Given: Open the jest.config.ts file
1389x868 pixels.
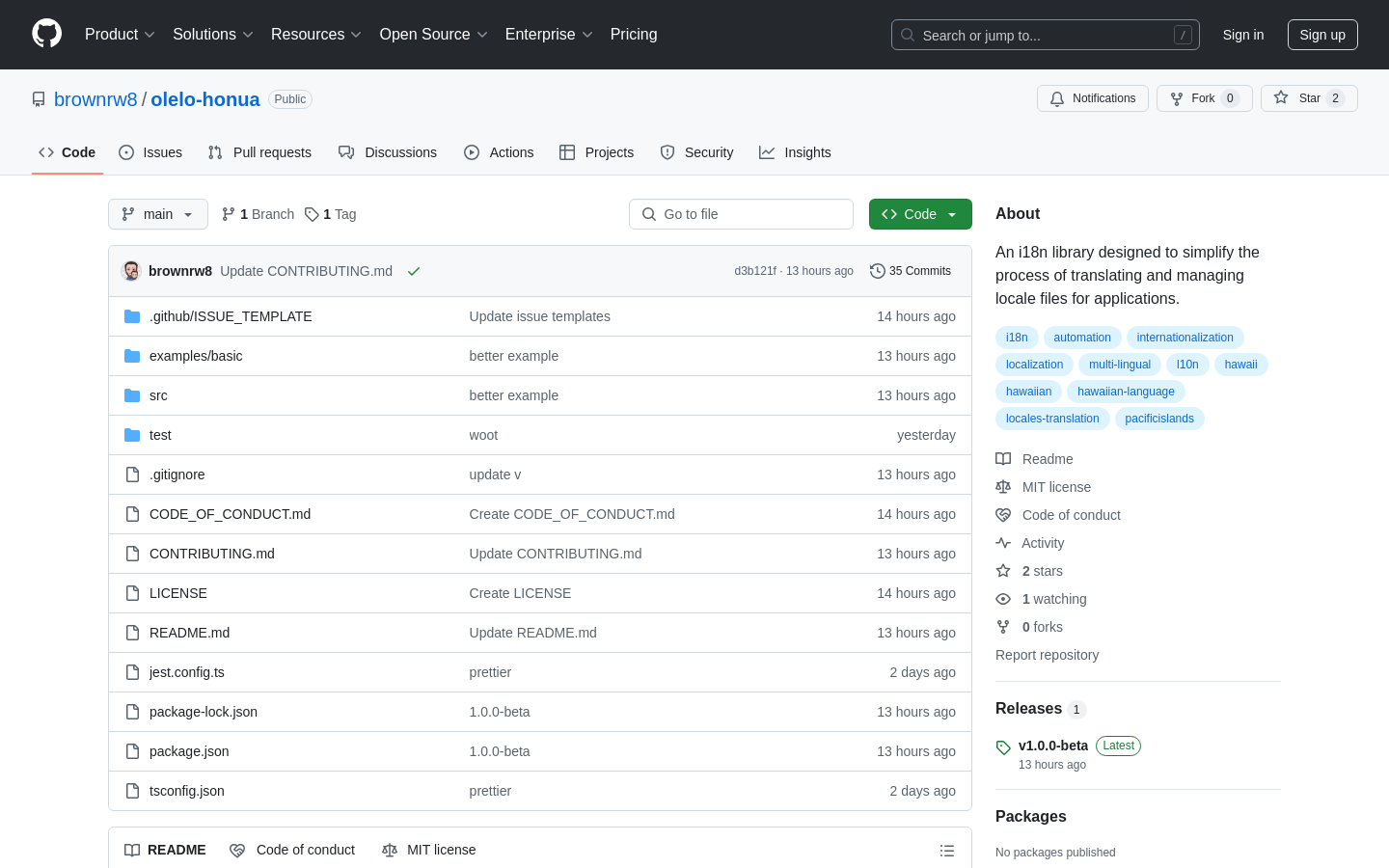Looking at the screenshot, I should click(x=187, y=672).
